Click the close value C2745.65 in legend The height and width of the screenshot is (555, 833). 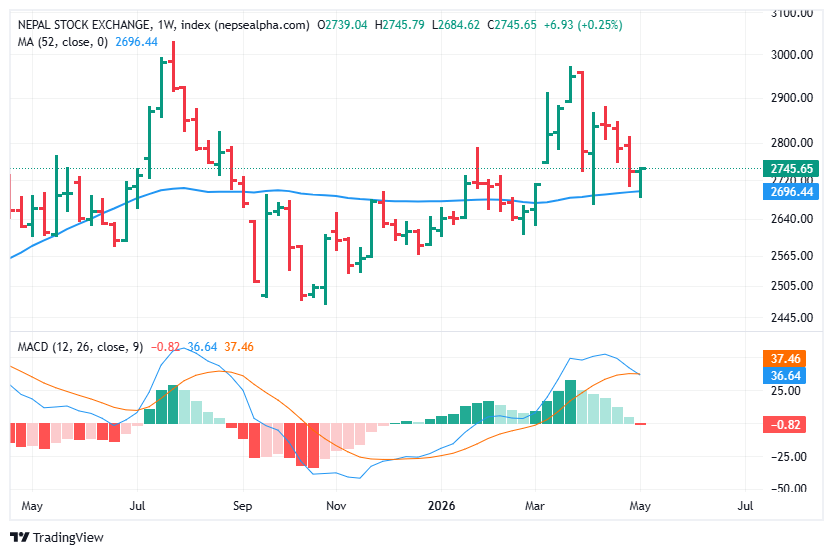coord(512,25)
